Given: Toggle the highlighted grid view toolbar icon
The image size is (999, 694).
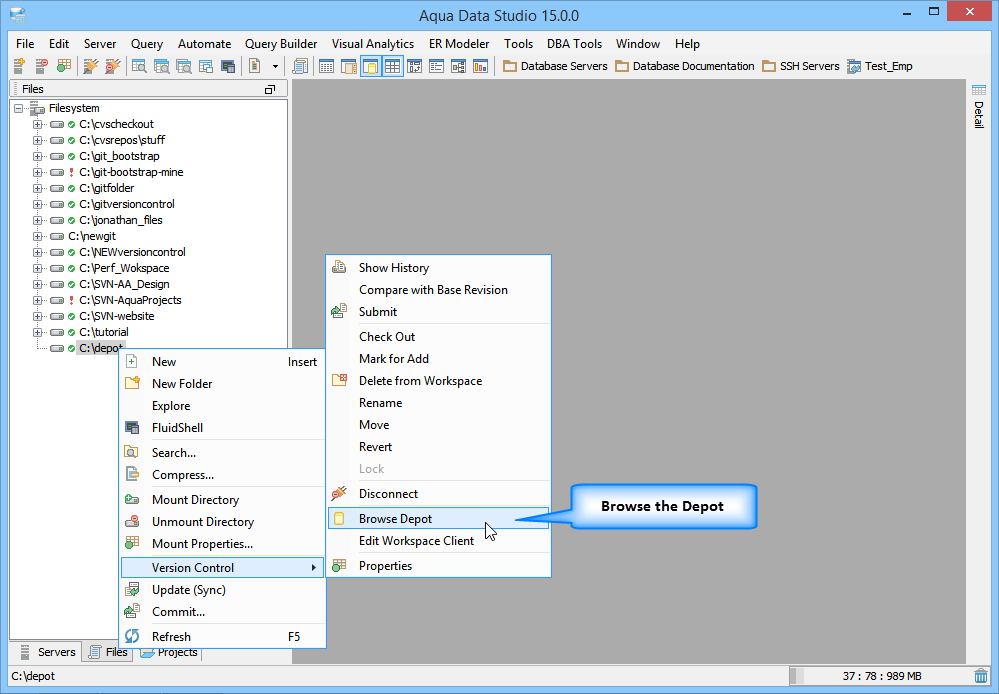Looking at the screenshot, I should pyautogui.click(x=392, y=66).
